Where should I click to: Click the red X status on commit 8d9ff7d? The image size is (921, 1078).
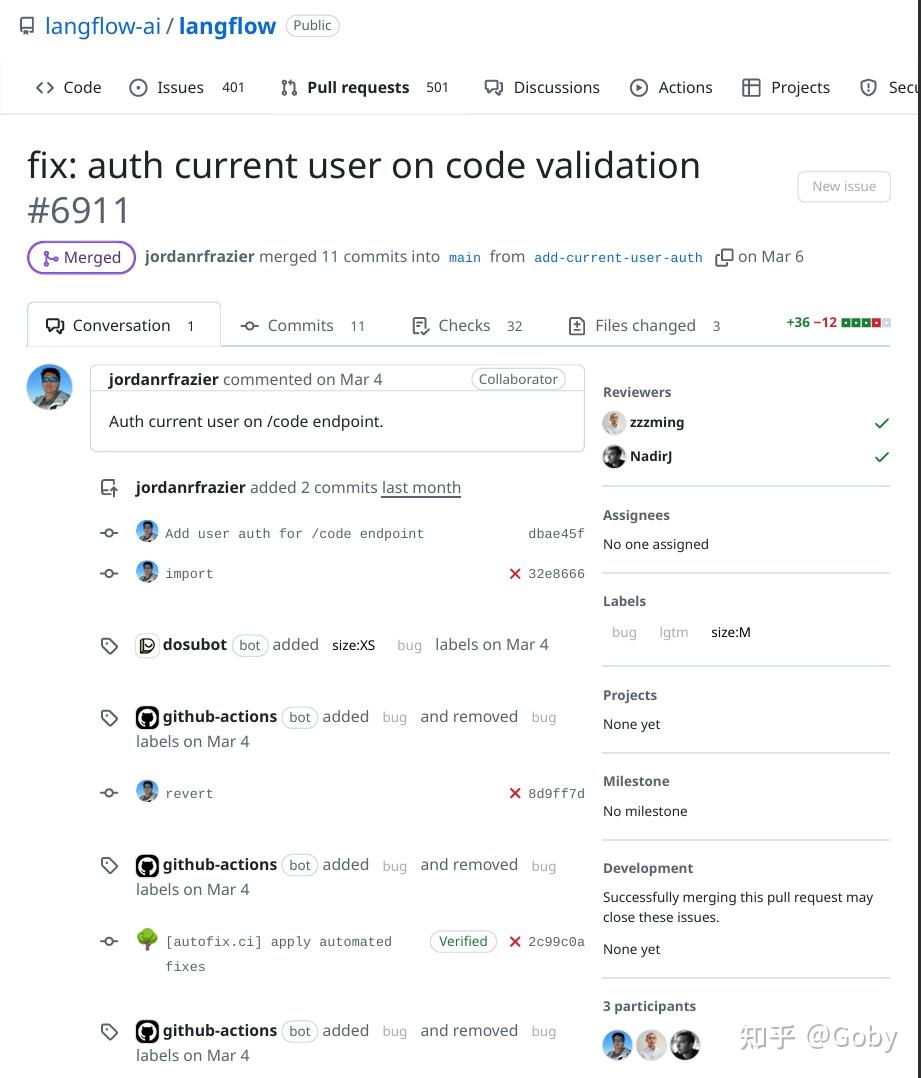[x=515, y=794]
